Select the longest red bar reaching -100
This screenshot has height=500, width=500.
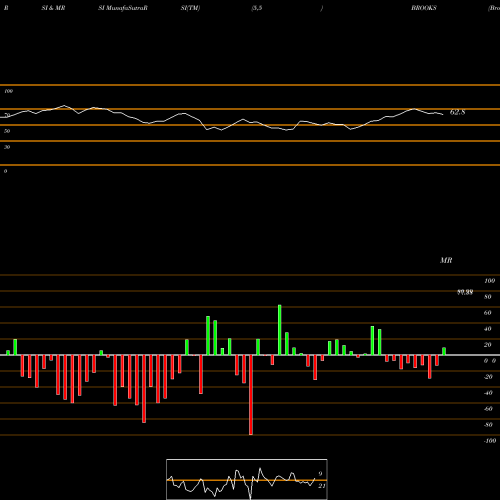tap(251, 395)
